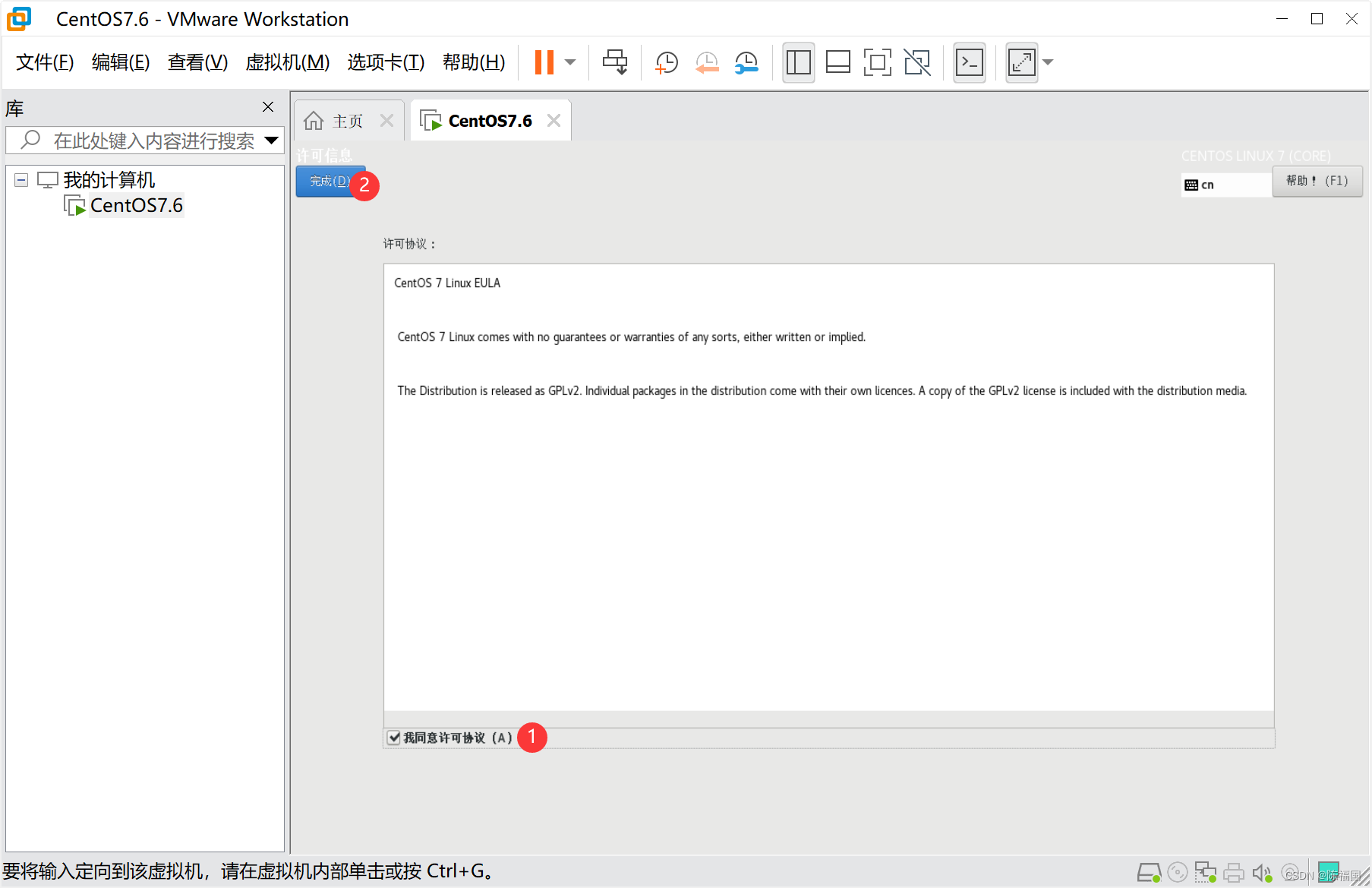1372x888 pixels.
Task: Open the library search filter dropdown
Action: tap(271, 141)
